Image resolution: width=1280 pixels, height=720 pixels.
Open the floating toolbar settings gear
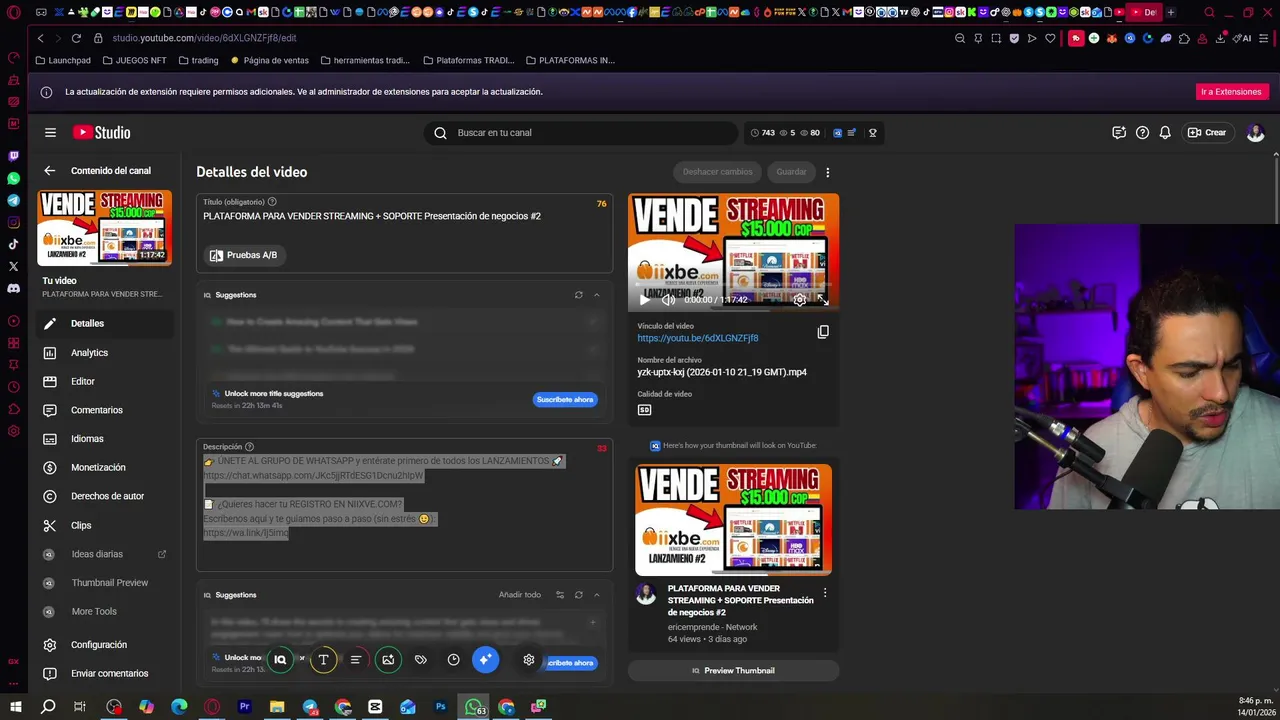[x=529, y=660]
